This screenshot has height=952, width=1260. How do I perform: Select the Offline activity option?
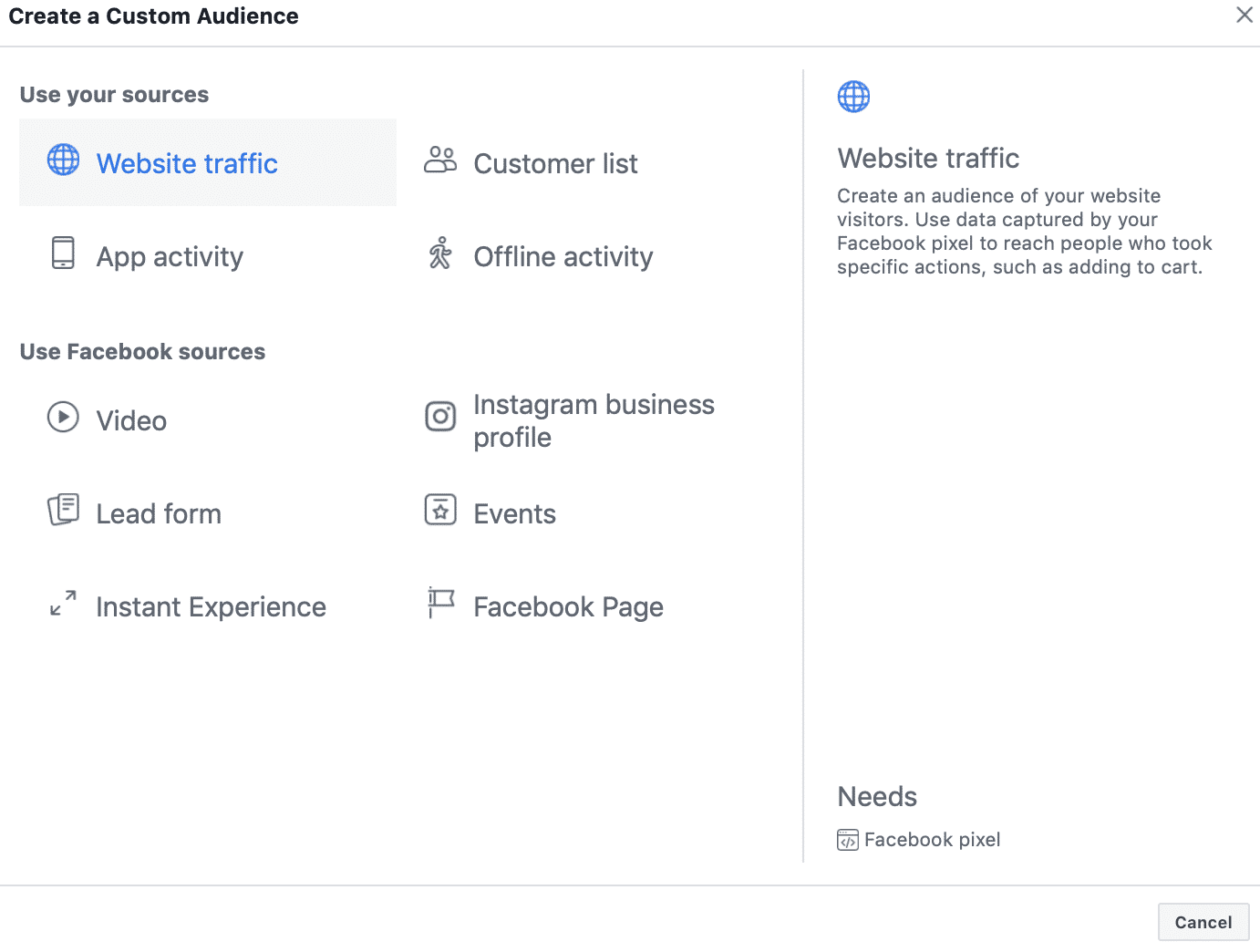(x=563, y=257)
